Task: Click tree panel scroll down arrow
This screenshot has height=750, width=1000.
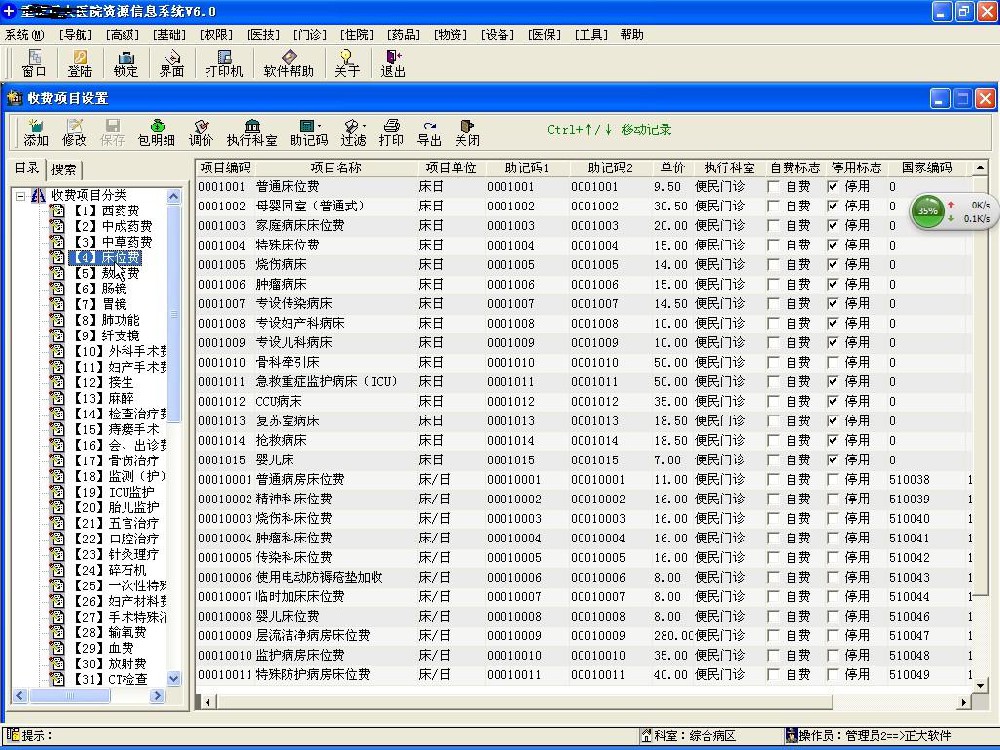Action: (173, 679)
